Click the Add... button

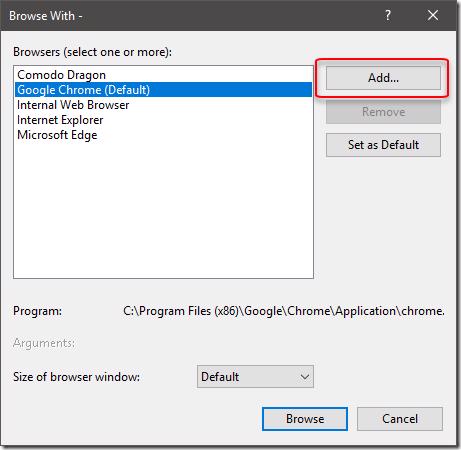click(x=383, y=78)
